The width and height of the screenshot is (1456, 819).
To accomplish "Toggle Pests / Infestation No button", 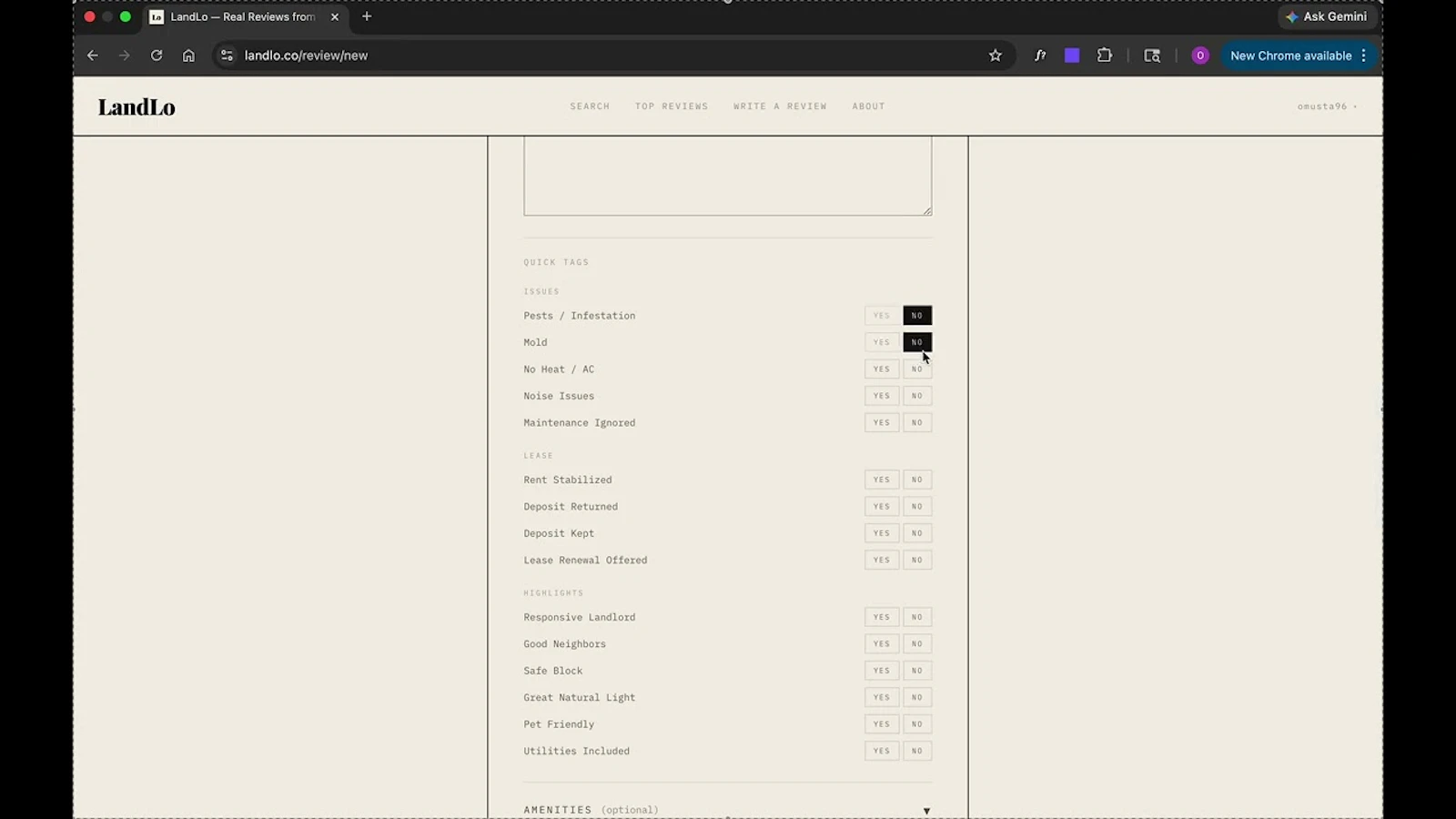I will (x=917, y=316).
